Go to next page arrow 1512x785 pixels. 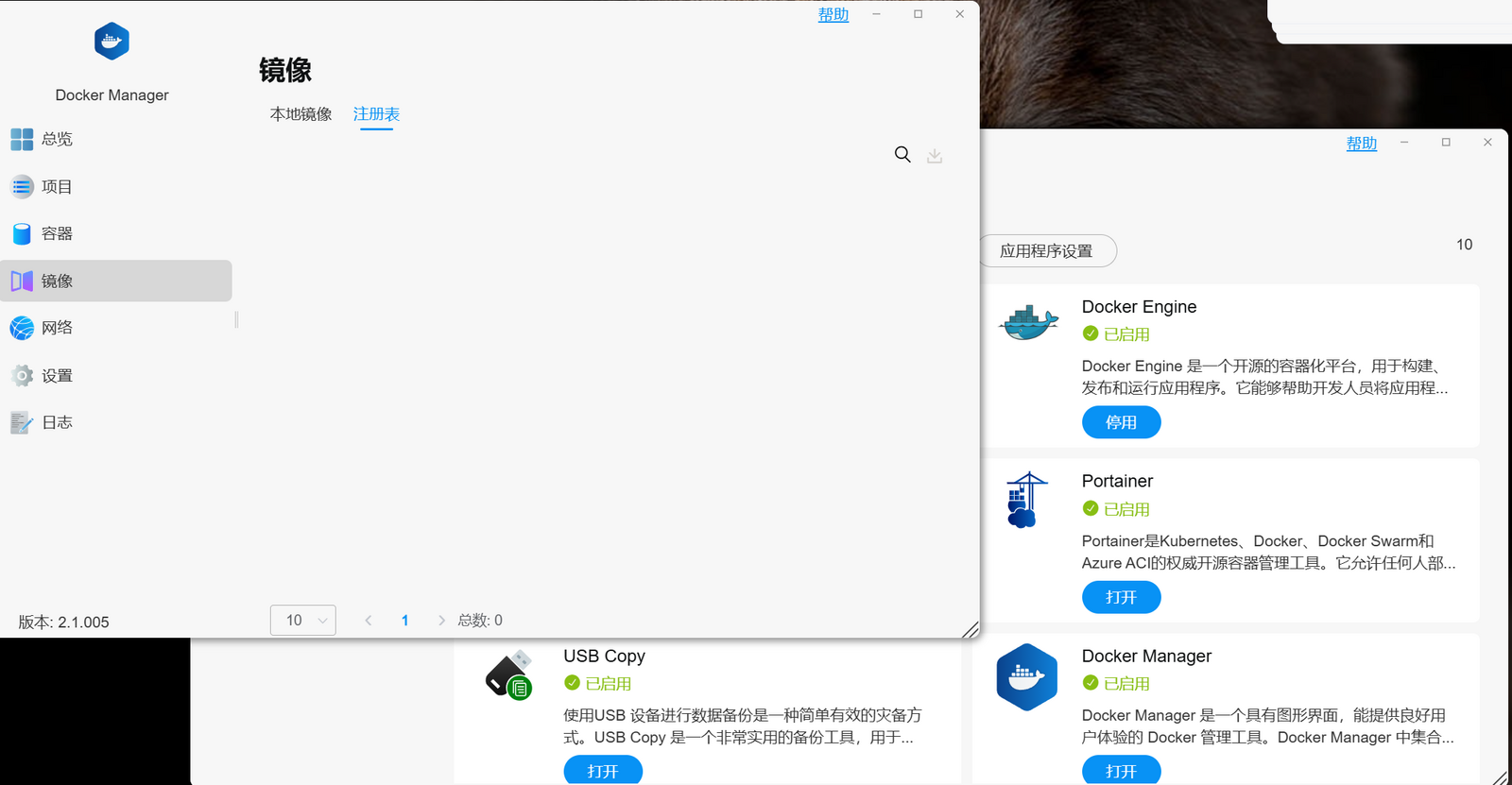pyautogui.click(x=441, y=621)
